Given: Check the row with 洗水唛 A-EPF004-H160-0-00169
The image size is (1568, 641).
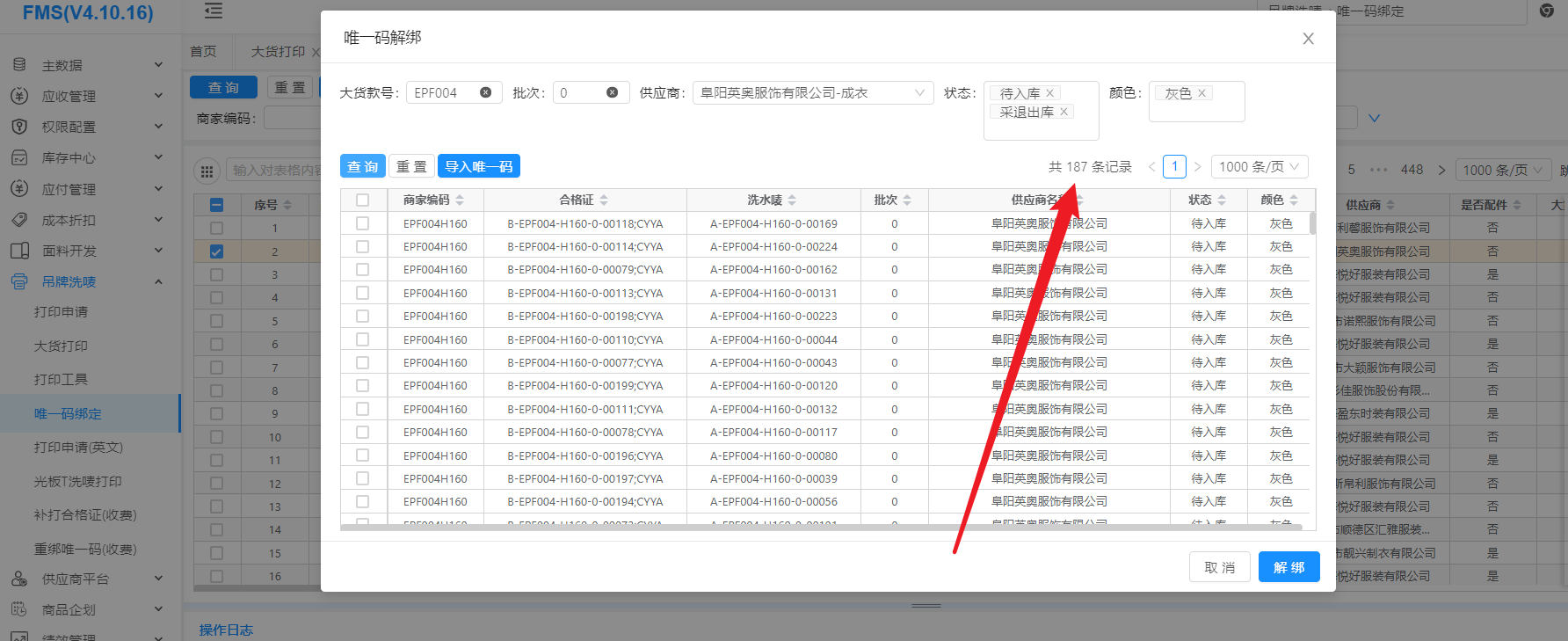Looking at the screenshot, I should point(362,224).
